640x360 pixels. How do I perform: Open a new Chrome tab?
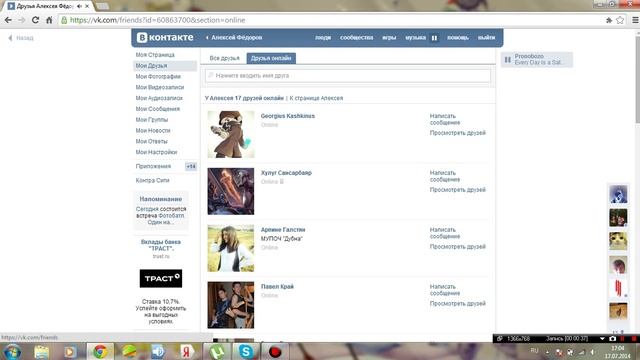point(102,6)
